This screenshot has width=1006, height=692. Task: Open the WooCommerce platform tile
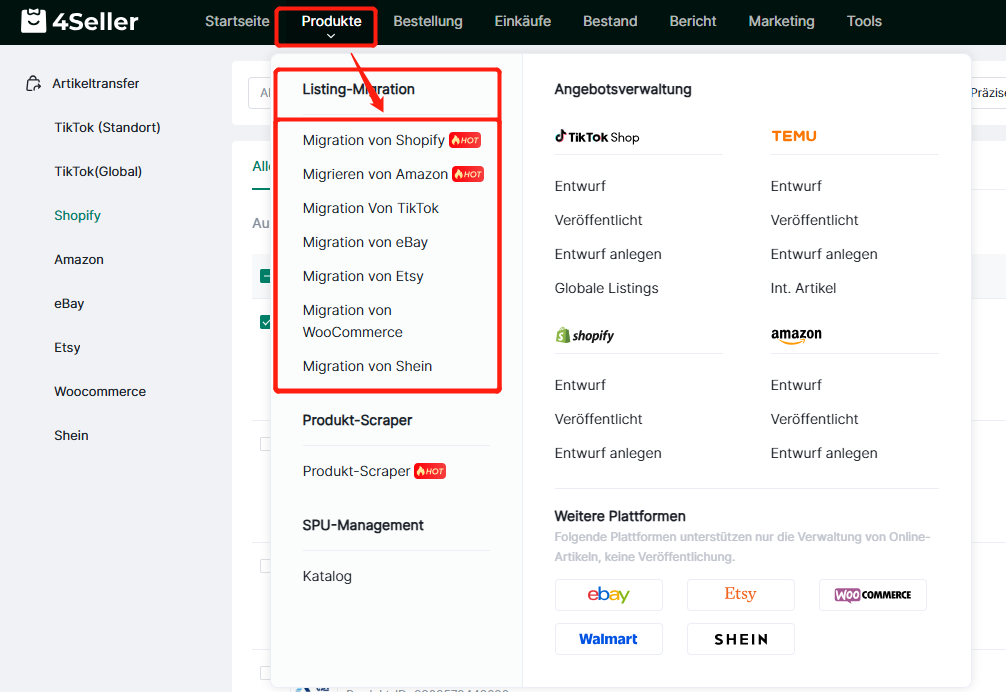click(x=873, y=595)
